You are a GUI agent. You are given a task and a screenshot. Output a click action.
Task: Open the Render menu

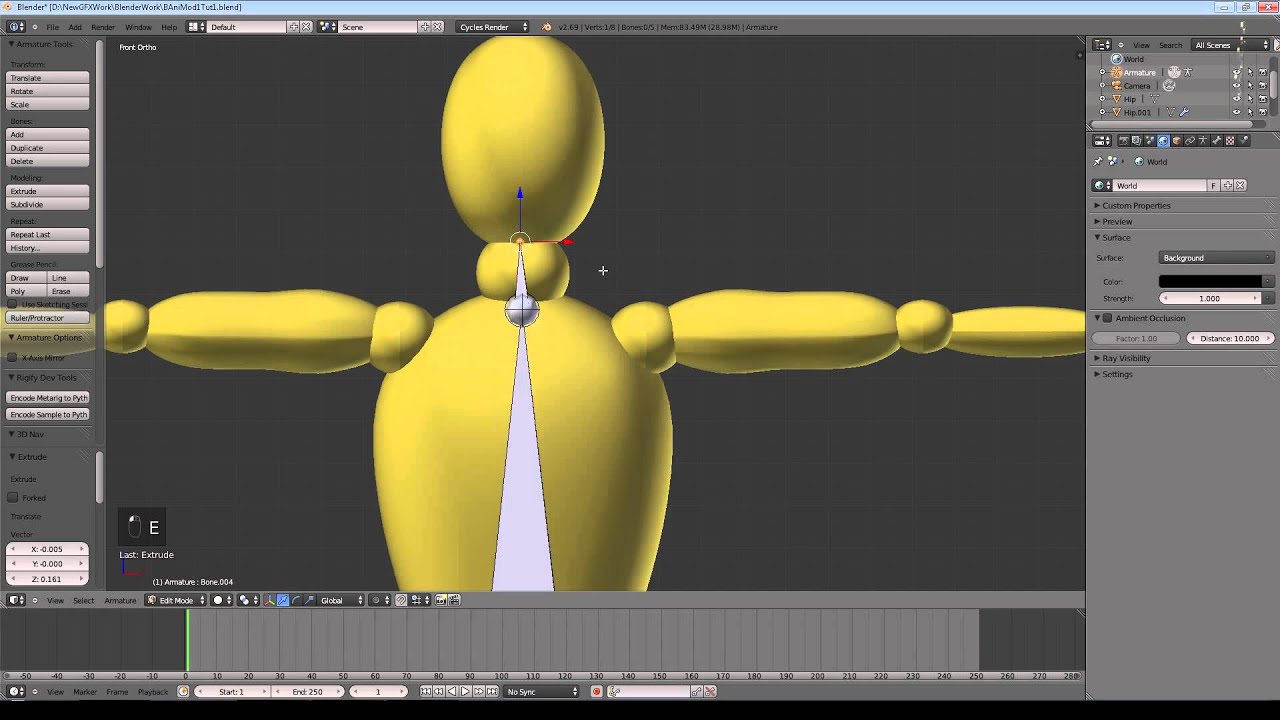coord(103,27)
